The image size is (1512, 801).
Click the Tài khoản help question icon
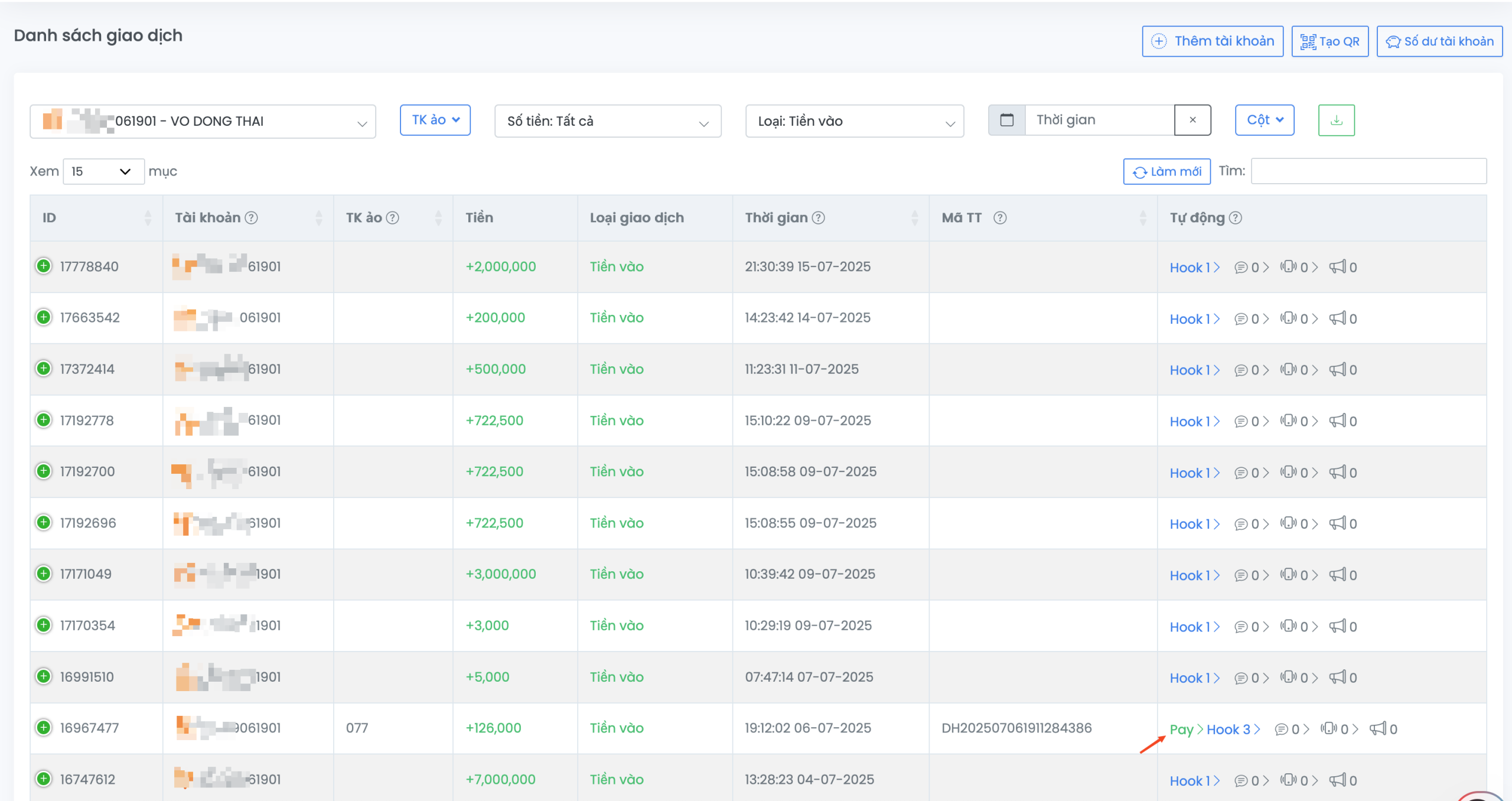click(252, 218)
